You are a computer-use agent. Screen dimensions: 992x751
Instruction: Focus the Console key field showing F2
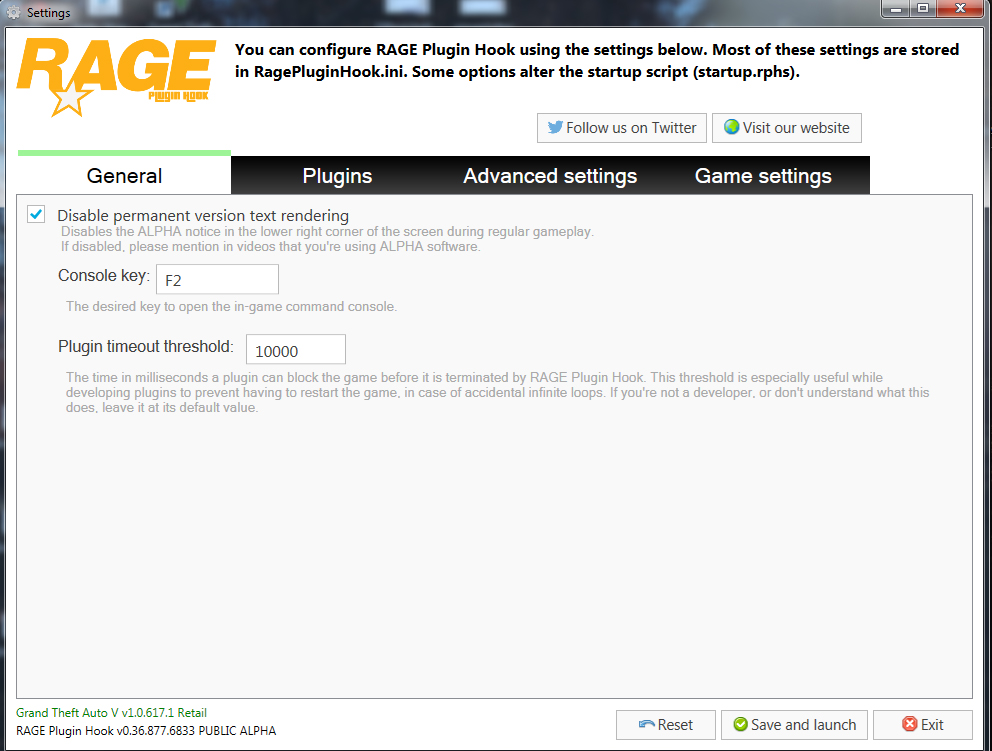pyautogui.click(x=217, y=279)
